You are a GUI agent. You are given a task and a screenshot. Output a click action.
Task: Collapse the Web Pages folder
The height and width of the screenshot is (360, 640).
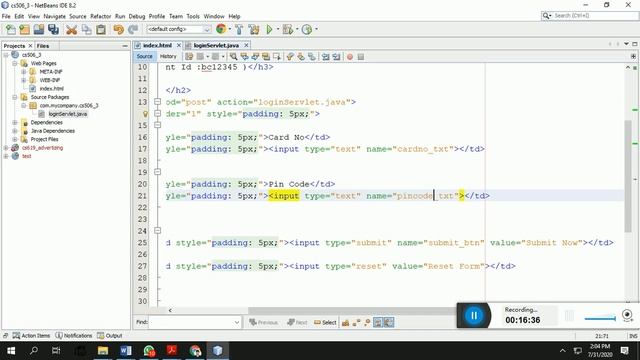15,63
